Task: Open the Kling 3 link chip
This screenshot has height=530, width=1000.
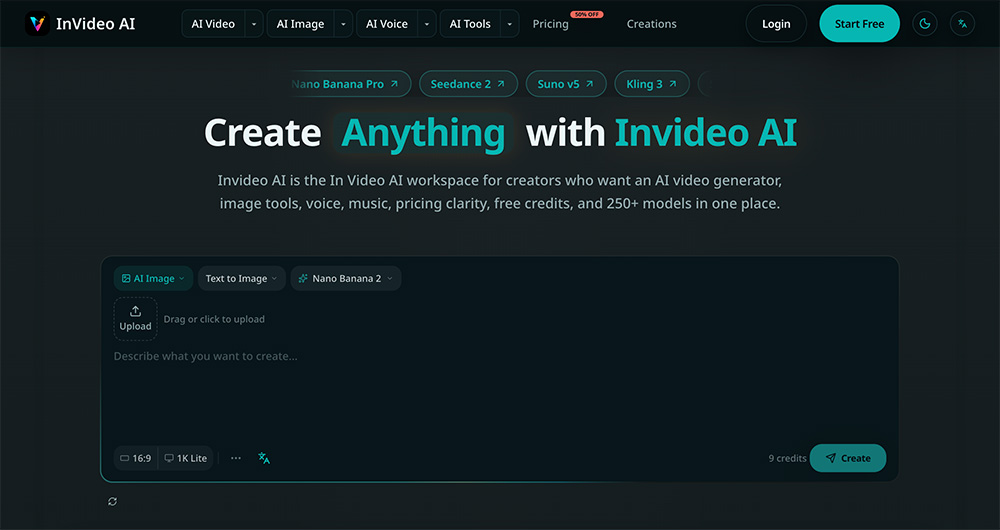Action: tap(652, 84)
